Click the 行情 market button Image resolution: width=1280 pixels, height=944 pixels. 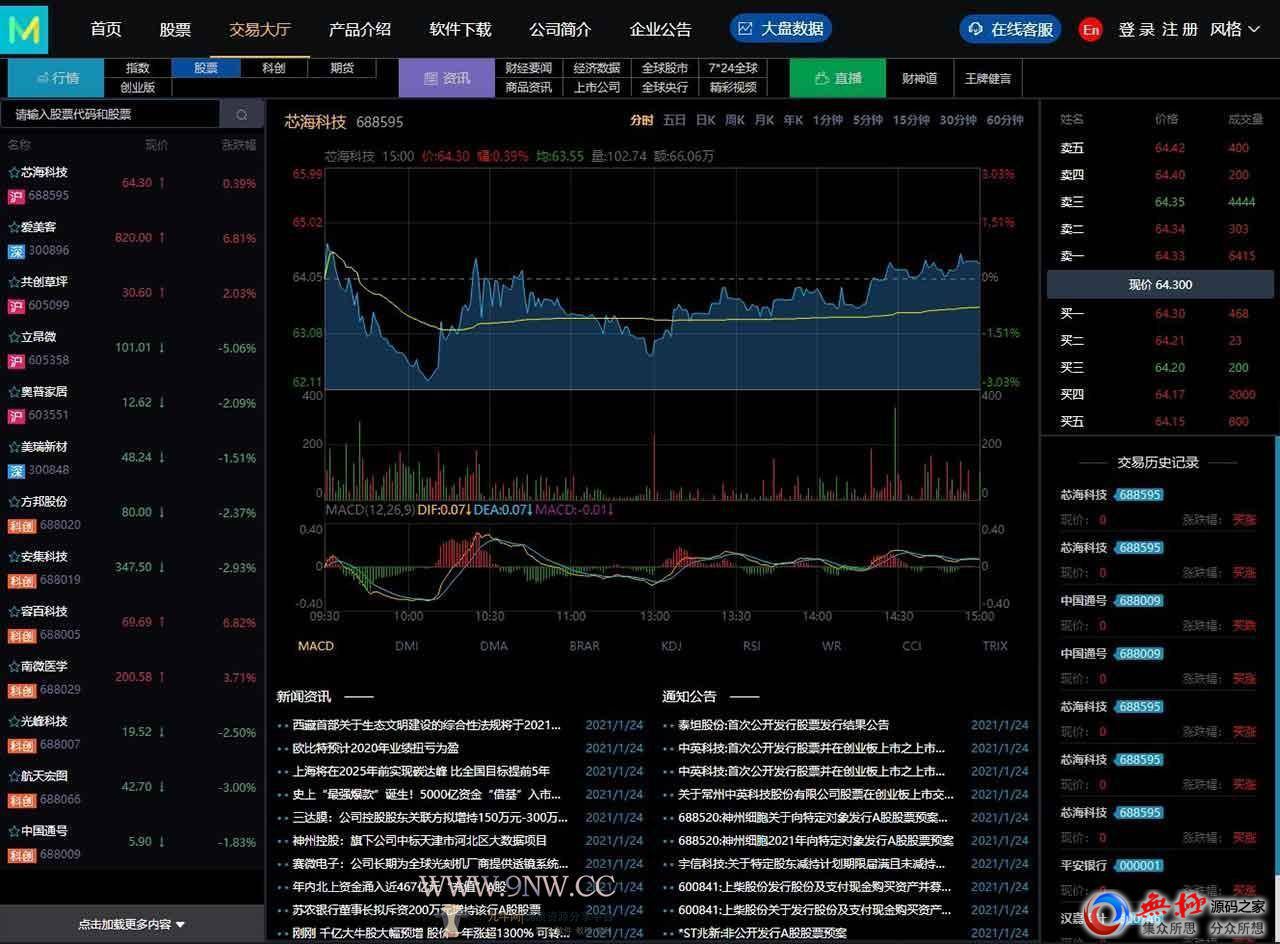click(57, 78)
